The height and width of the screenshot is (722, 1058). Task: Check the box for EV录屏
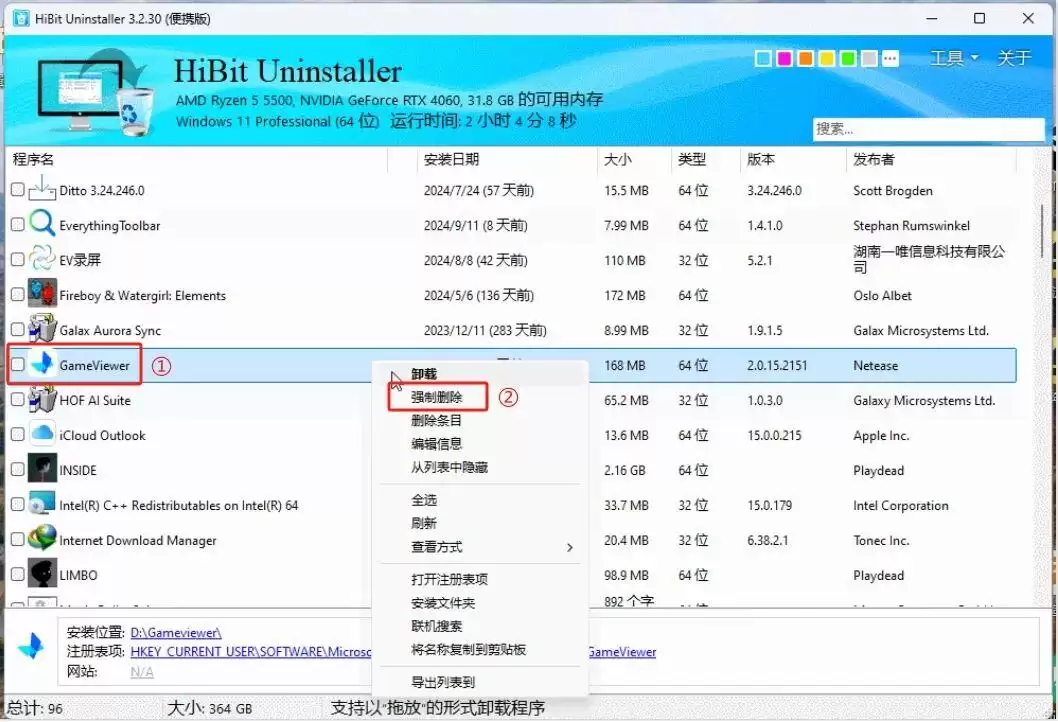click(x=18, y=260)
